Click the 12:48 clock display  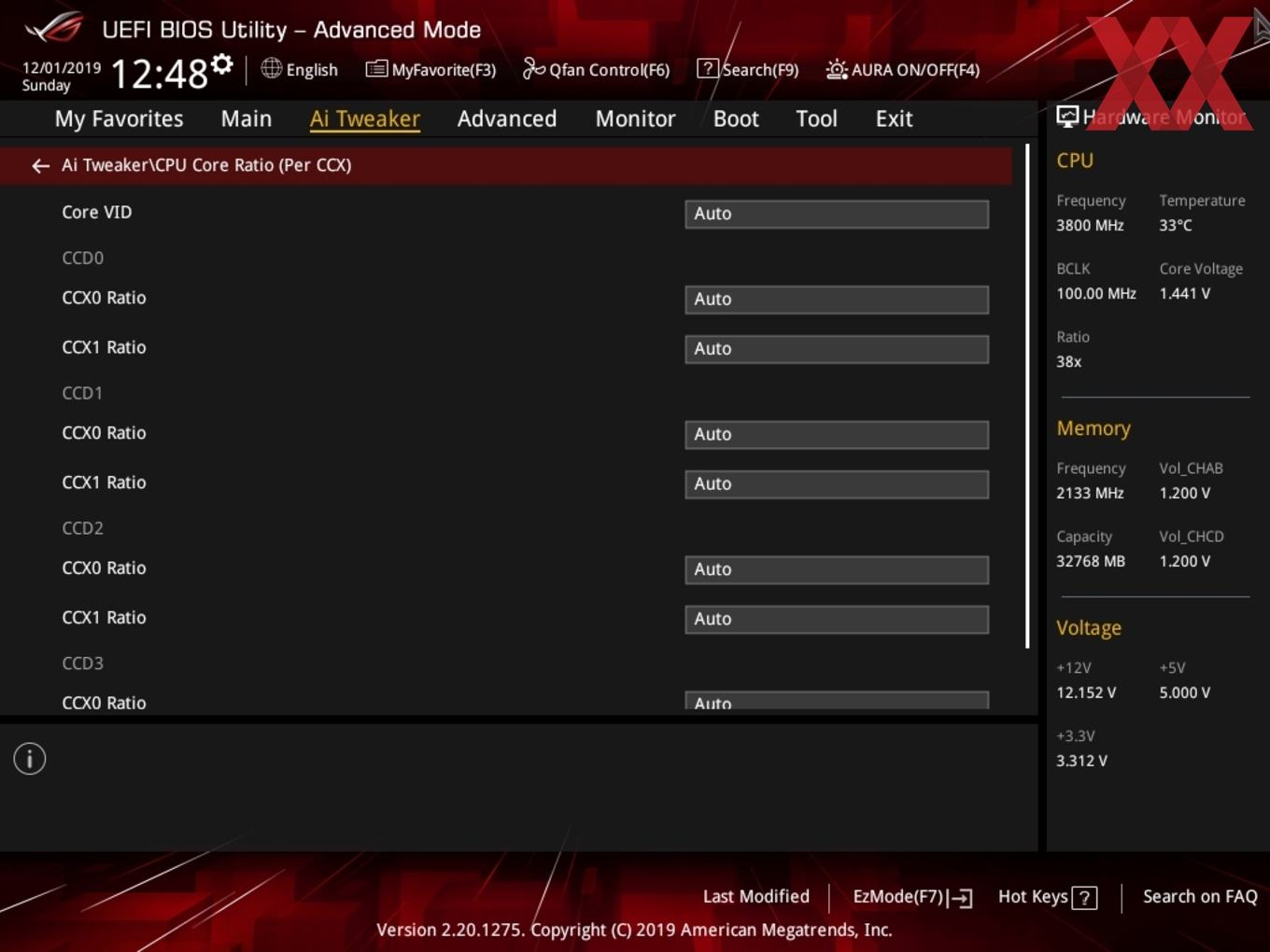click(160, 74)
